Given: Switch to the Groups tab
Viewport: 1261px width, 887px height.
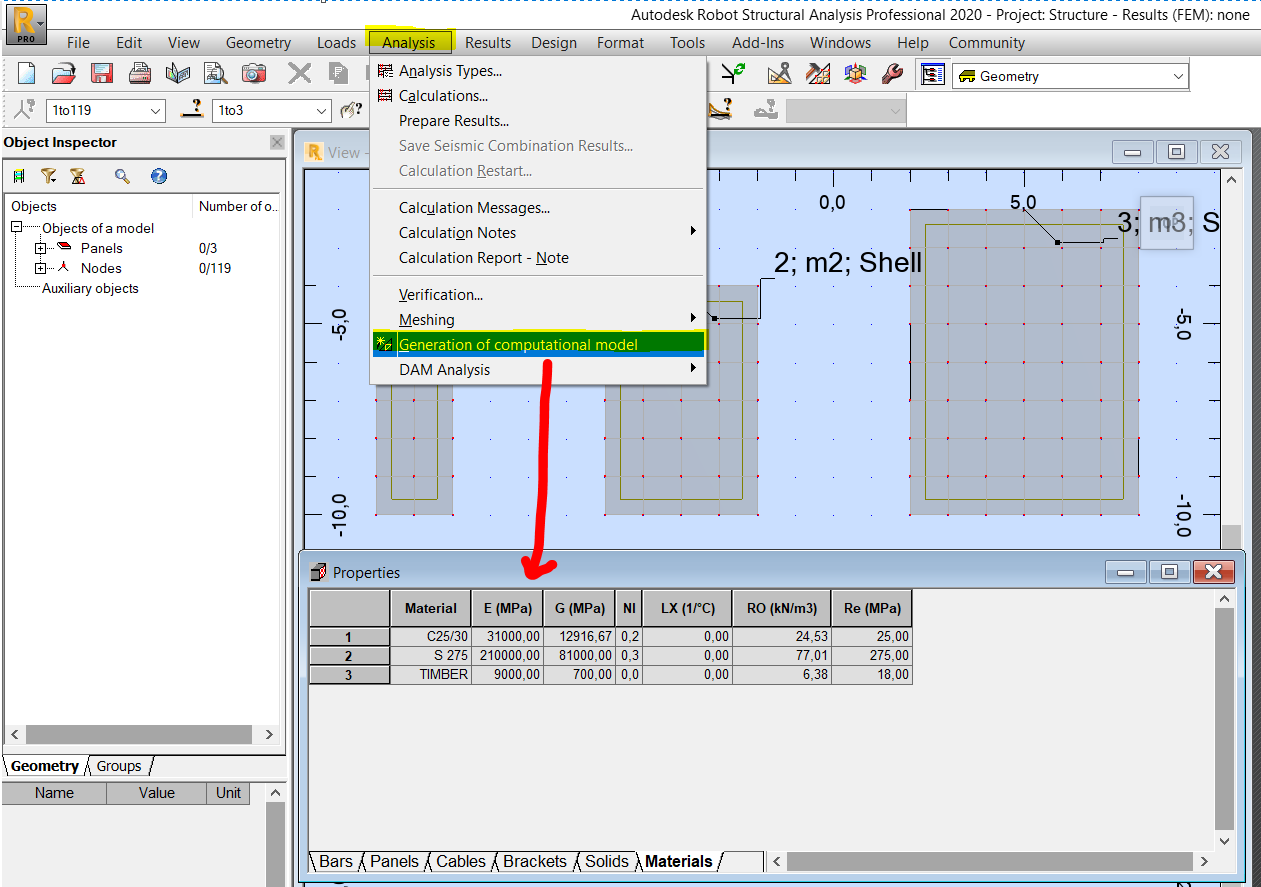Looking at the screenshot, I should click(117, 765).
